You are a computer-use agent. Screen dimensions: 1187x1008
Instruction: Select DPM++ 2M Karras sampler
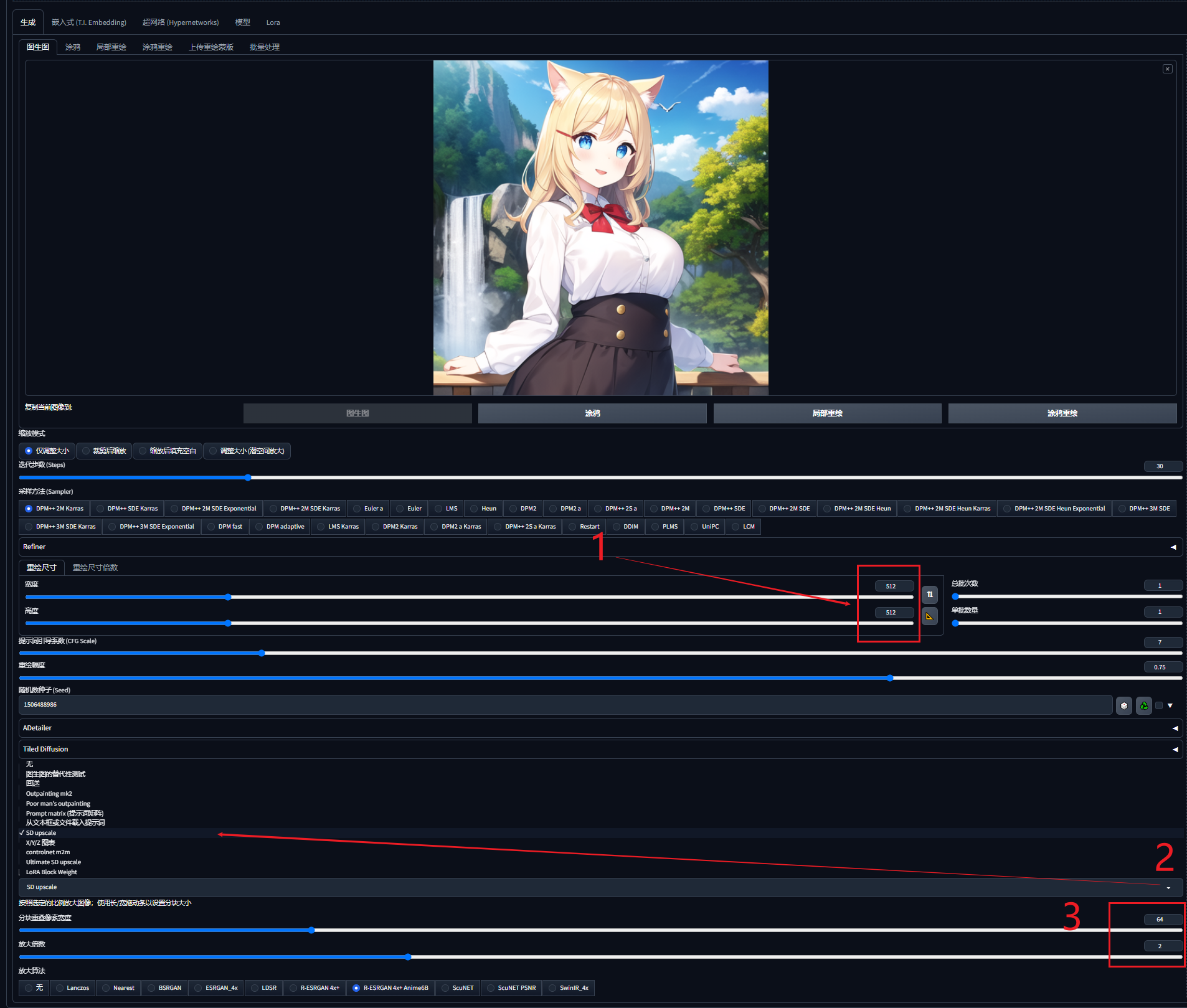54,509
